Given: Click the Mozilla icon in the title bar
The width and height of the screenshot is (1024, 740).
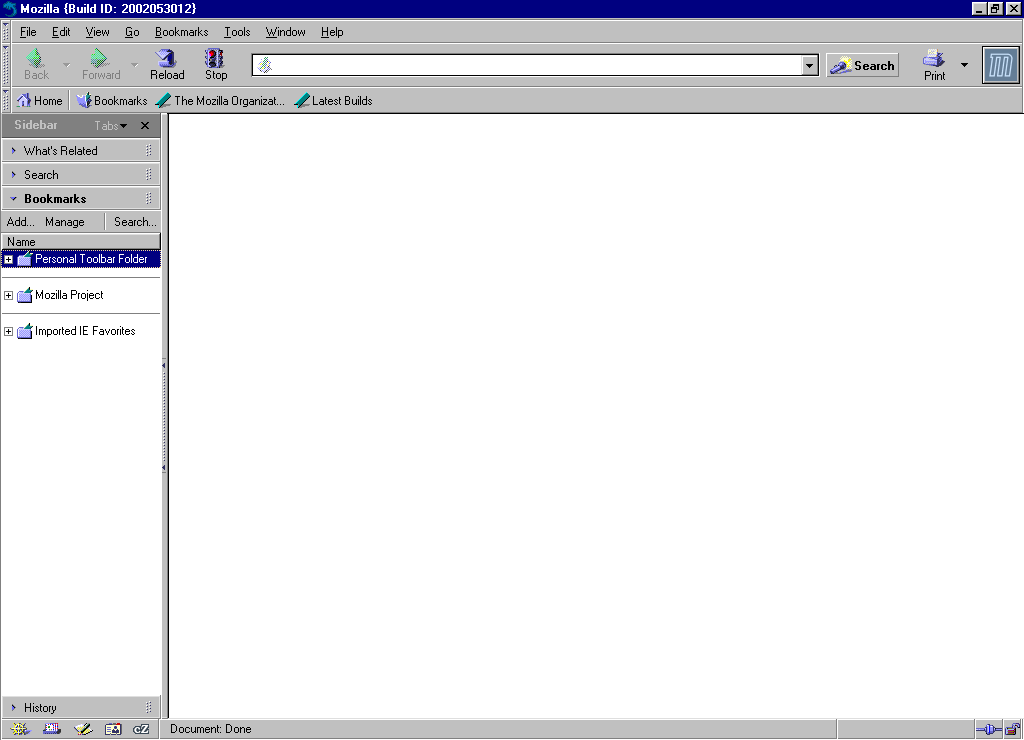Looking at the screenshot, I should coord(9,8).
